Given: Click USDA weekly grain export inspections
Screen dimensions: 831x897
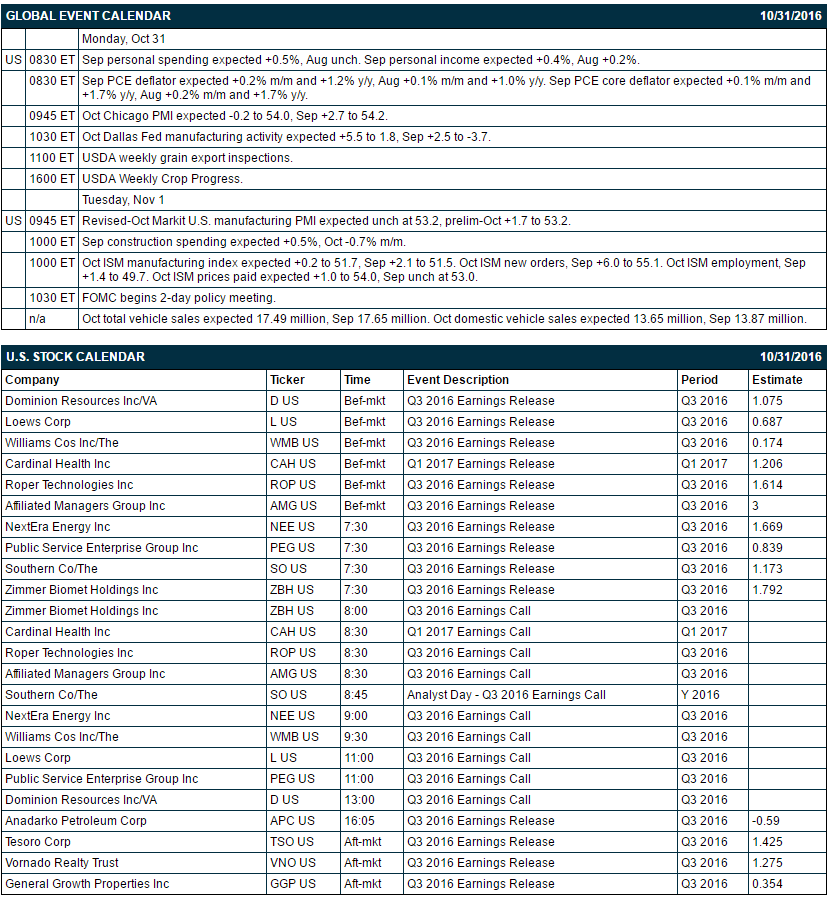Looking at the screenshot, I should point(187,158).
